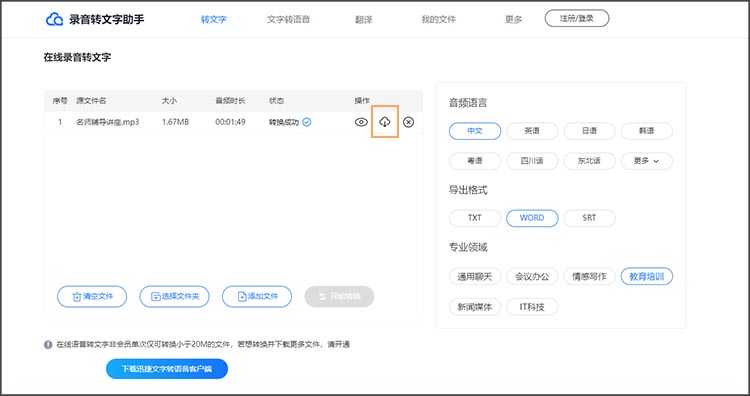Expand the 更多 languages dropdown
This screenshot has width=750, height=396.
pyautogui.click(x=647, y=161)
